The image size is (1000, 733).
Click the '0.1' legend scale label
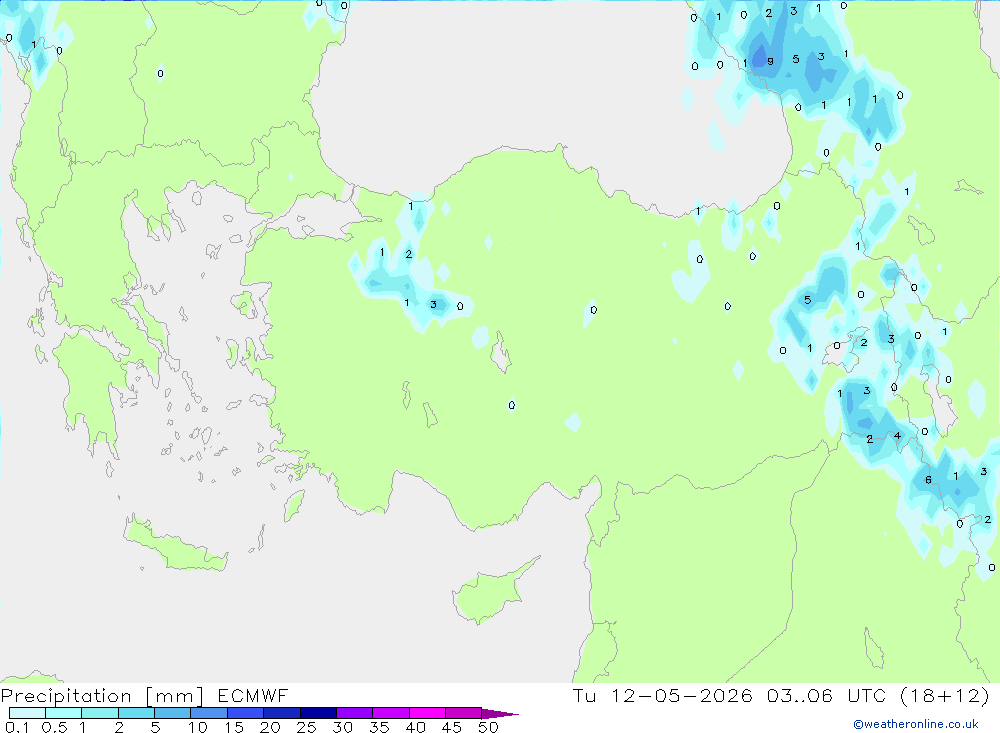pos(17,727)
